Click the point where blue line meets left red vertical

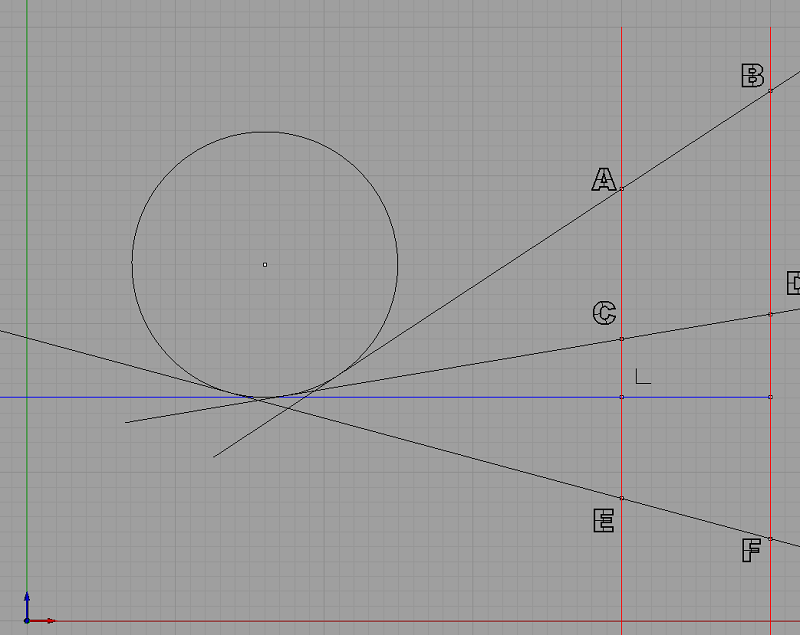coord(621,397)
